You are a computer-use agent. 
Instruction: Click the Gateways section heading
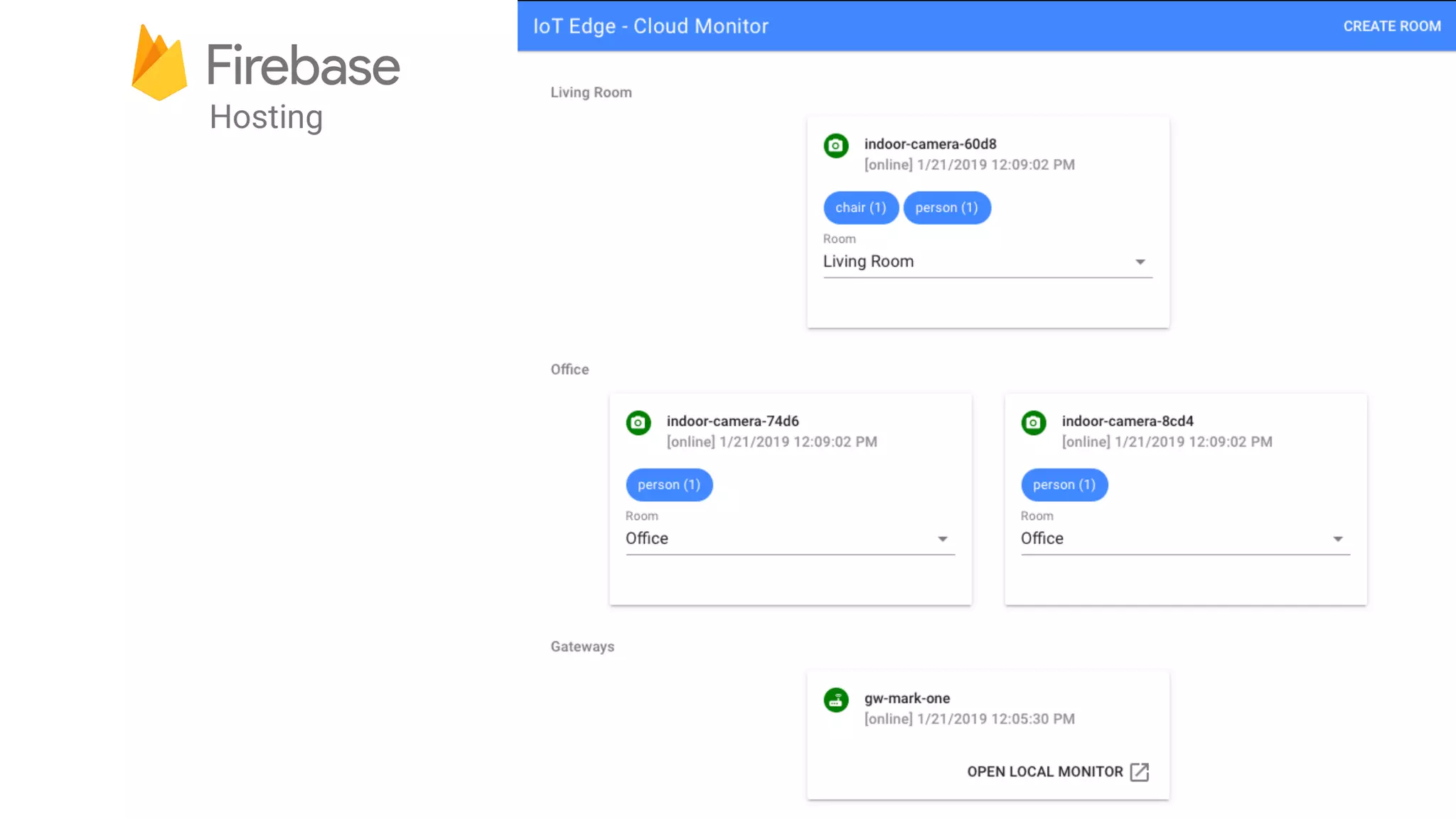pyautogui.click(x=582, y=647)
